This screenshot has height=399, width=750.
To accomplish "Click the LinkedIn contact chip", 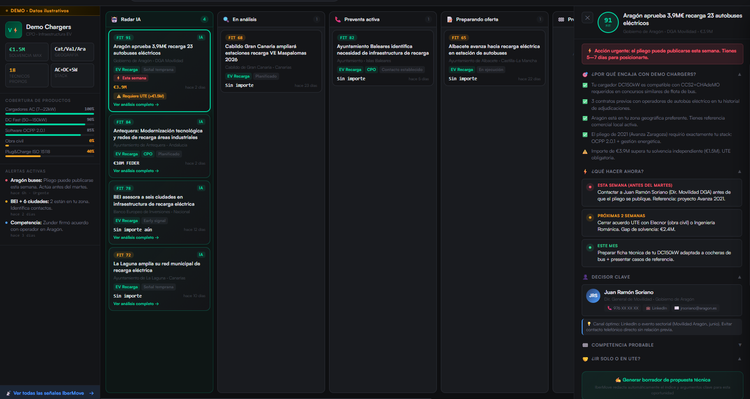I will (656, 309).
